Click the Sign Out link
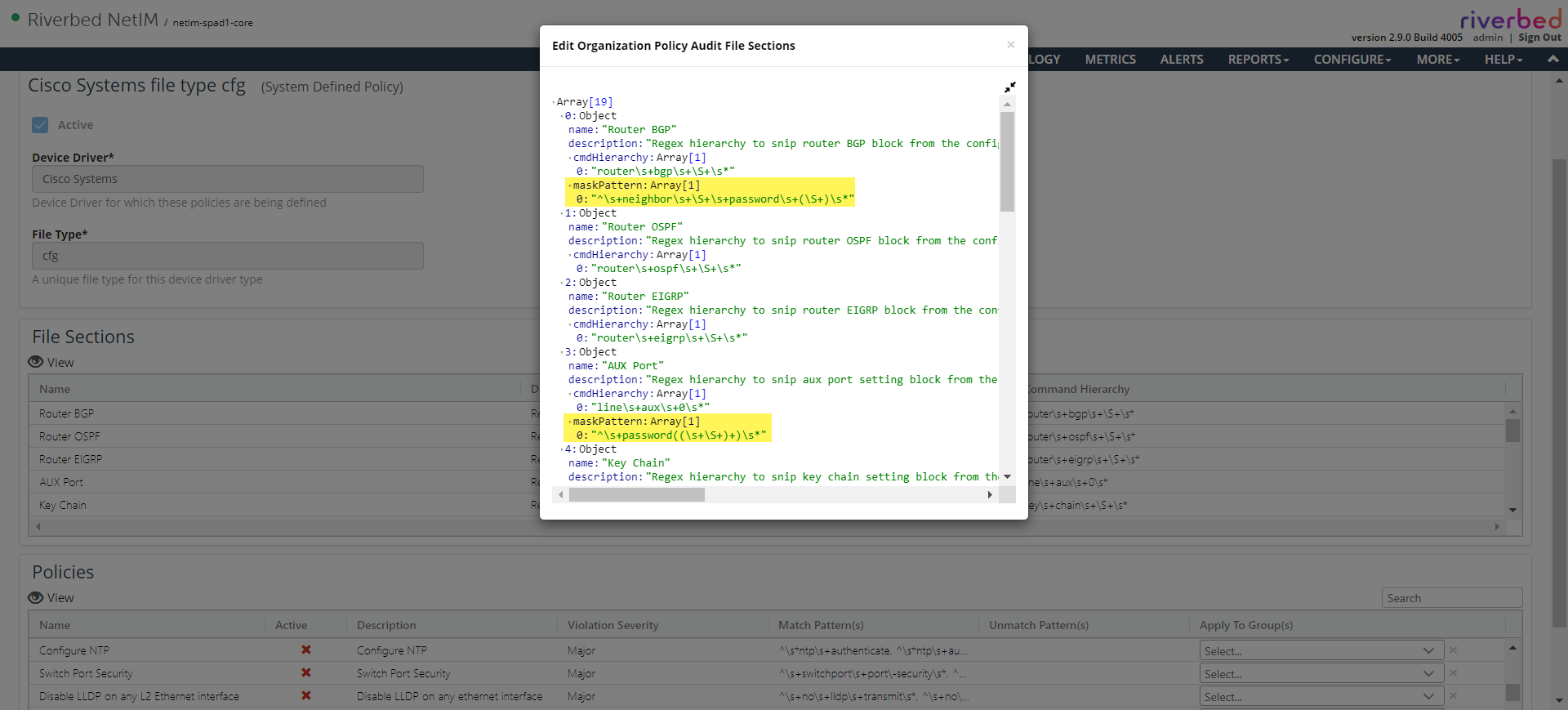Viewport: 1568px width, 710px height. [1539, 38]
